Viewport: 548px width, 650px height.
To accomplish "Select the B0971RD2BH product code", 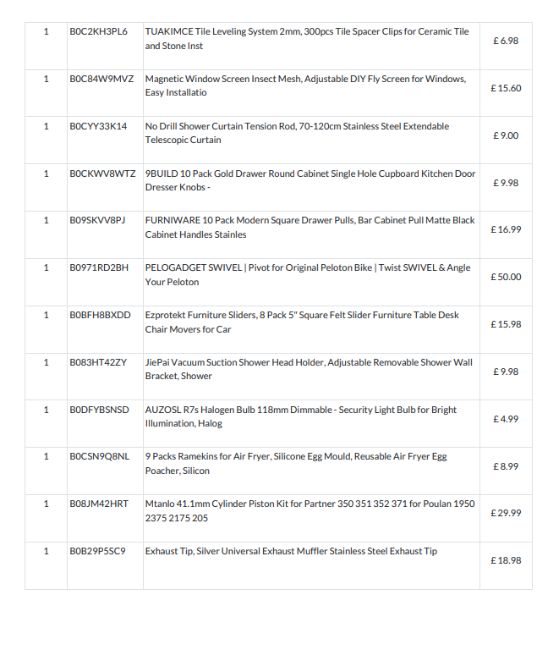I will click(99, 268).
